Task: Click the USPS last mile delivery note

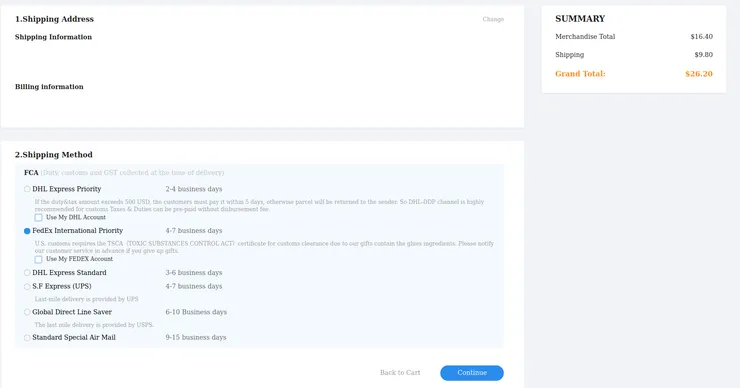Action: point(94,325)
